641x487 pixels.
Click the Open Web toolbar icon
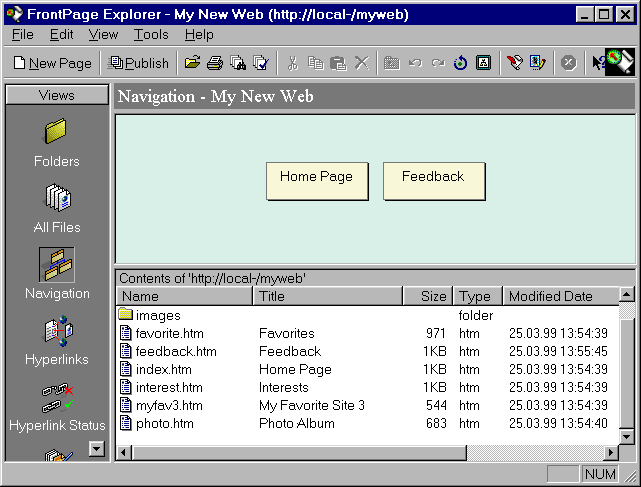pyautogui.click(x=192, y=63)
